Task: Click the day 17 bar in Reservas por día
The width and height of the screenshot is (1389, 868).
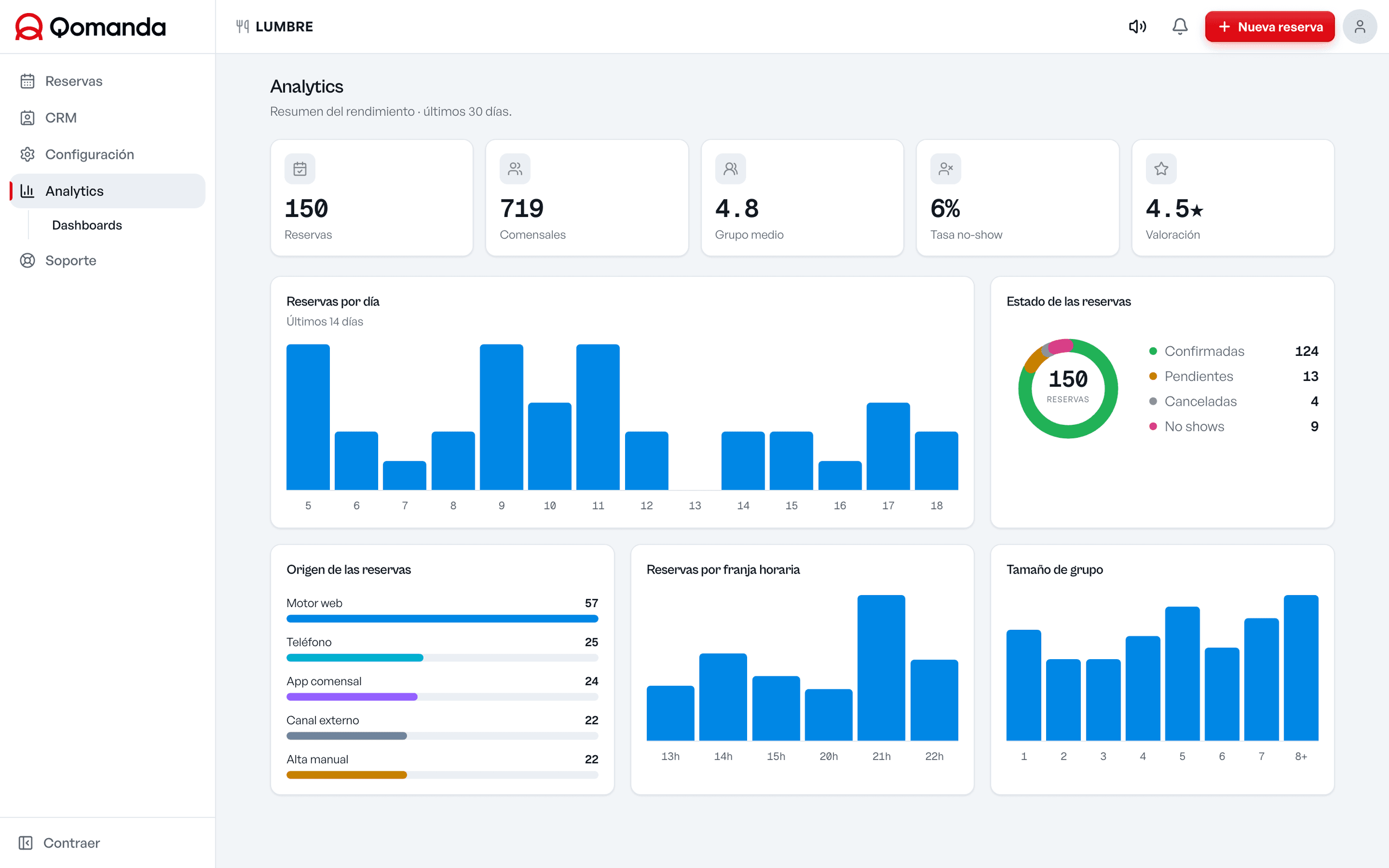Action: click(x=889, y=446)
